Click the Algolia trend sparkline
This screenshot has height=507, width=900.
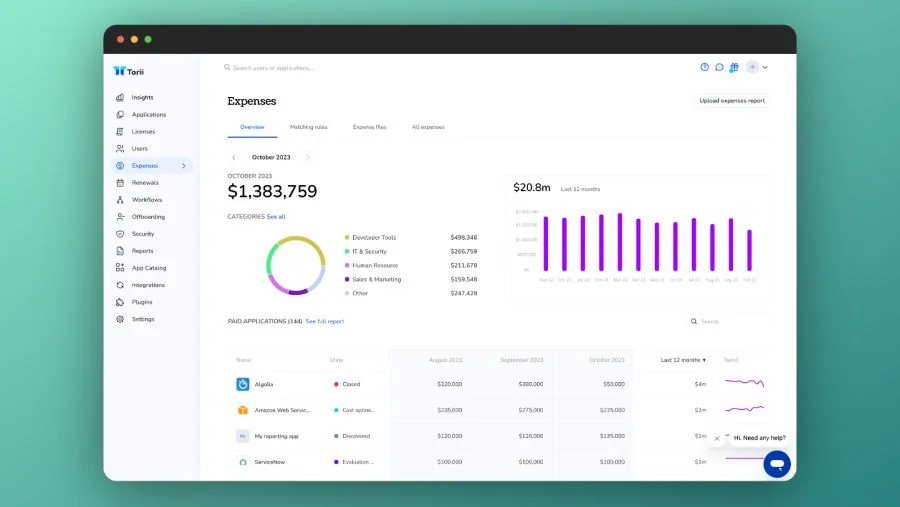click(744, 382)
